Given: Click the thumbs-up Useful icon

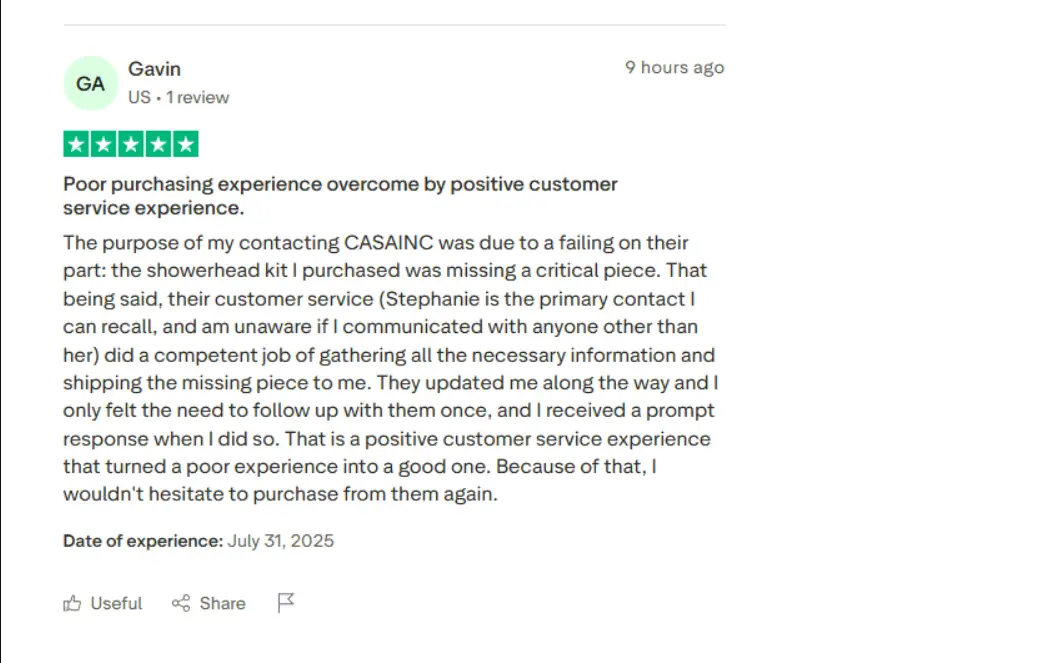Looking at the screenshot, I should pos(72,603).
